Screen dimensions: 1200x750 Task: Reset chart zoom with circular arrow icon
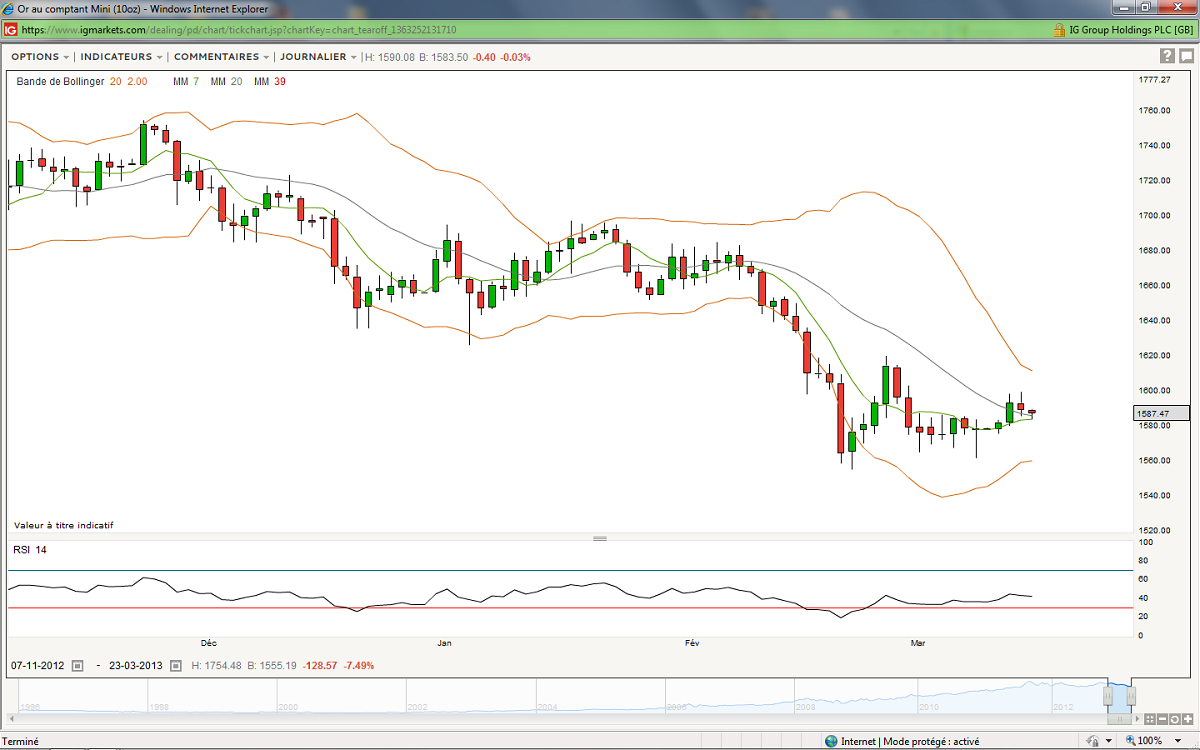tap(1176, 718)
